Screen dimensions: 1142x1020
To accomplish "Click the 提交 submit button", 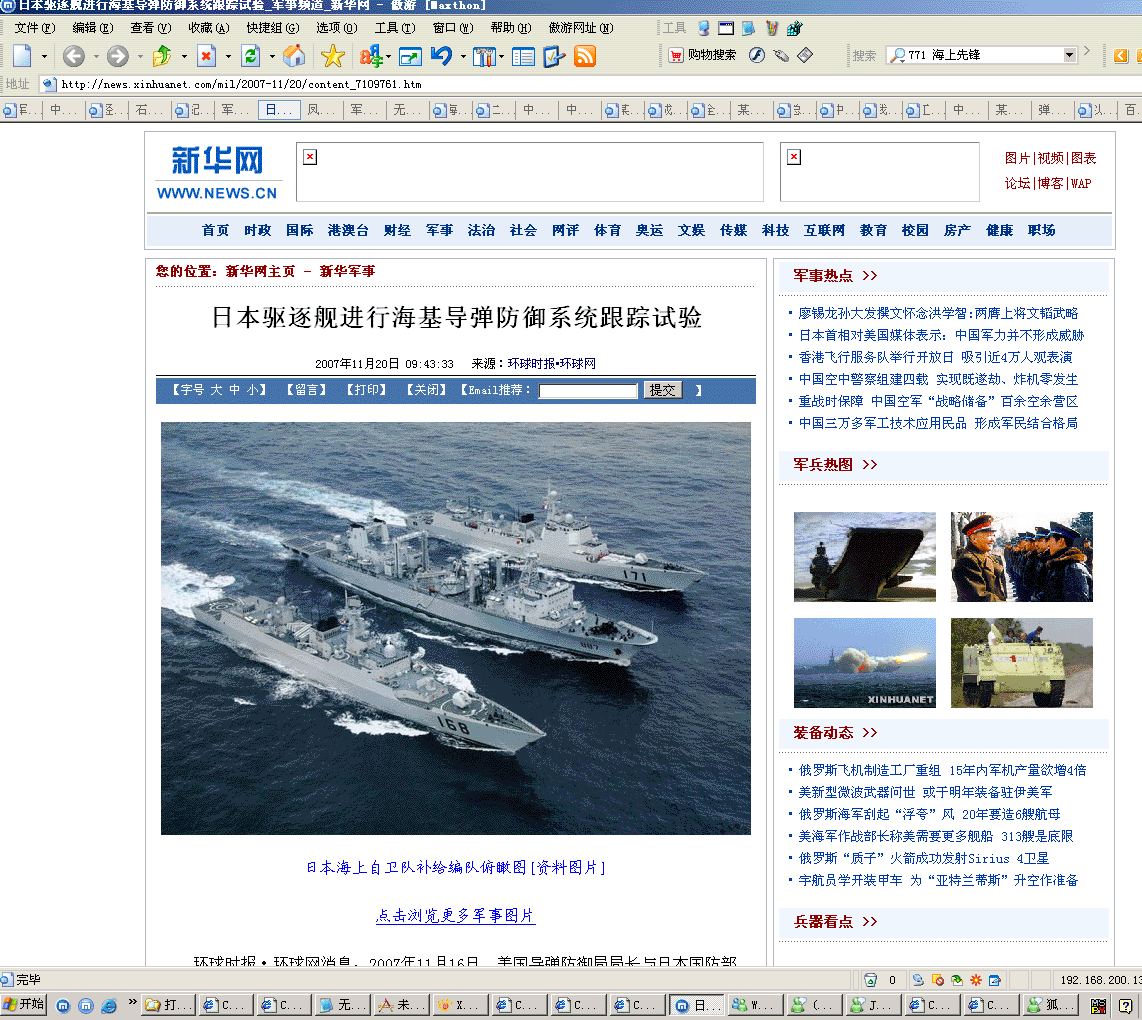I will coord(662,390).
